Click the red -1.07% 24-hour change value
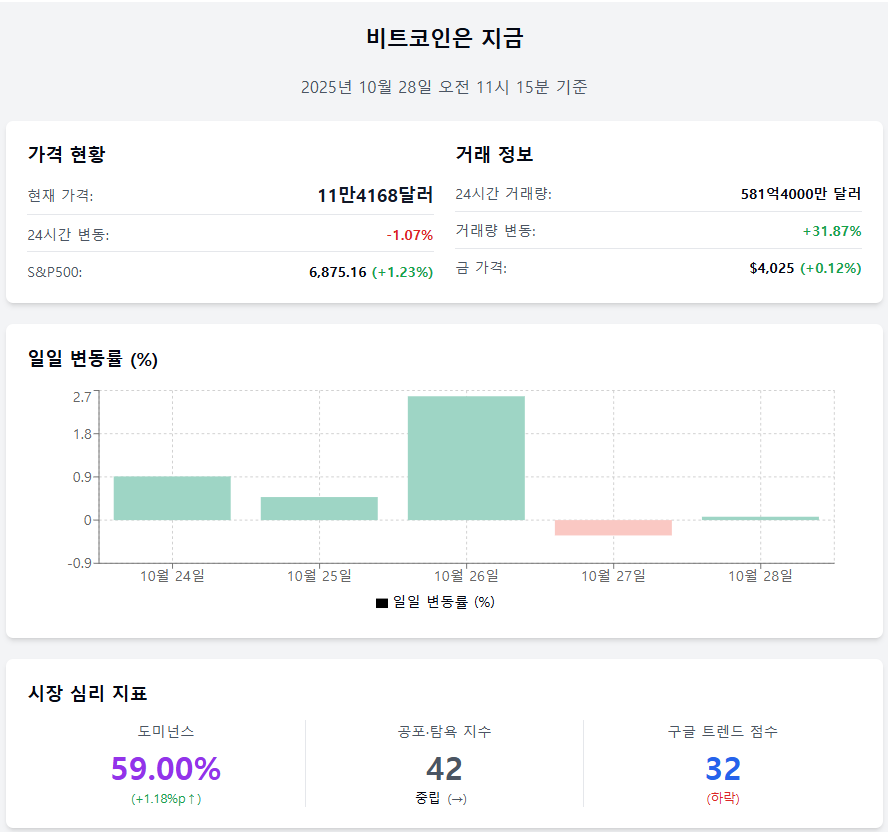 409,235
